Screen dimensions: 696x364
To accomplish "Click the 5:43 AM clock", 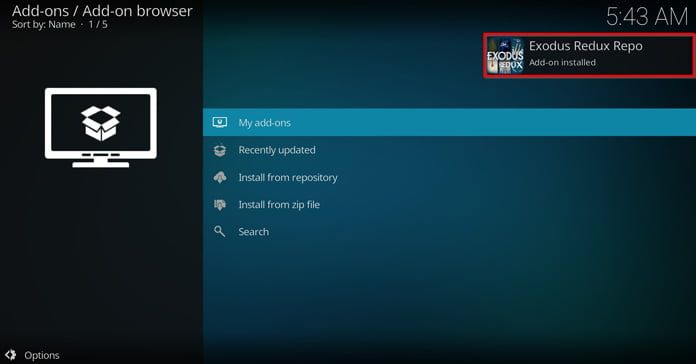I will click(x=647, y=17).
